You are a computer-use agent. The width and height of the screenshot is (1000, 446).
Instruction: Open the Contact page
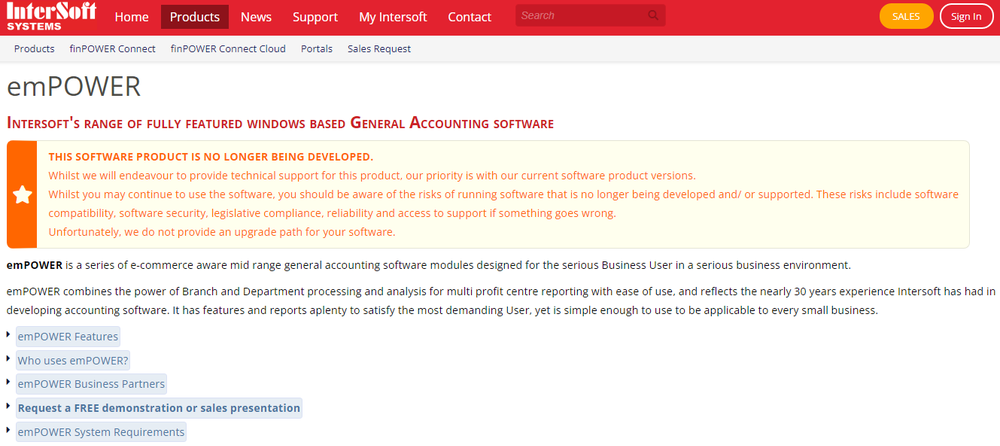(469, 17)
